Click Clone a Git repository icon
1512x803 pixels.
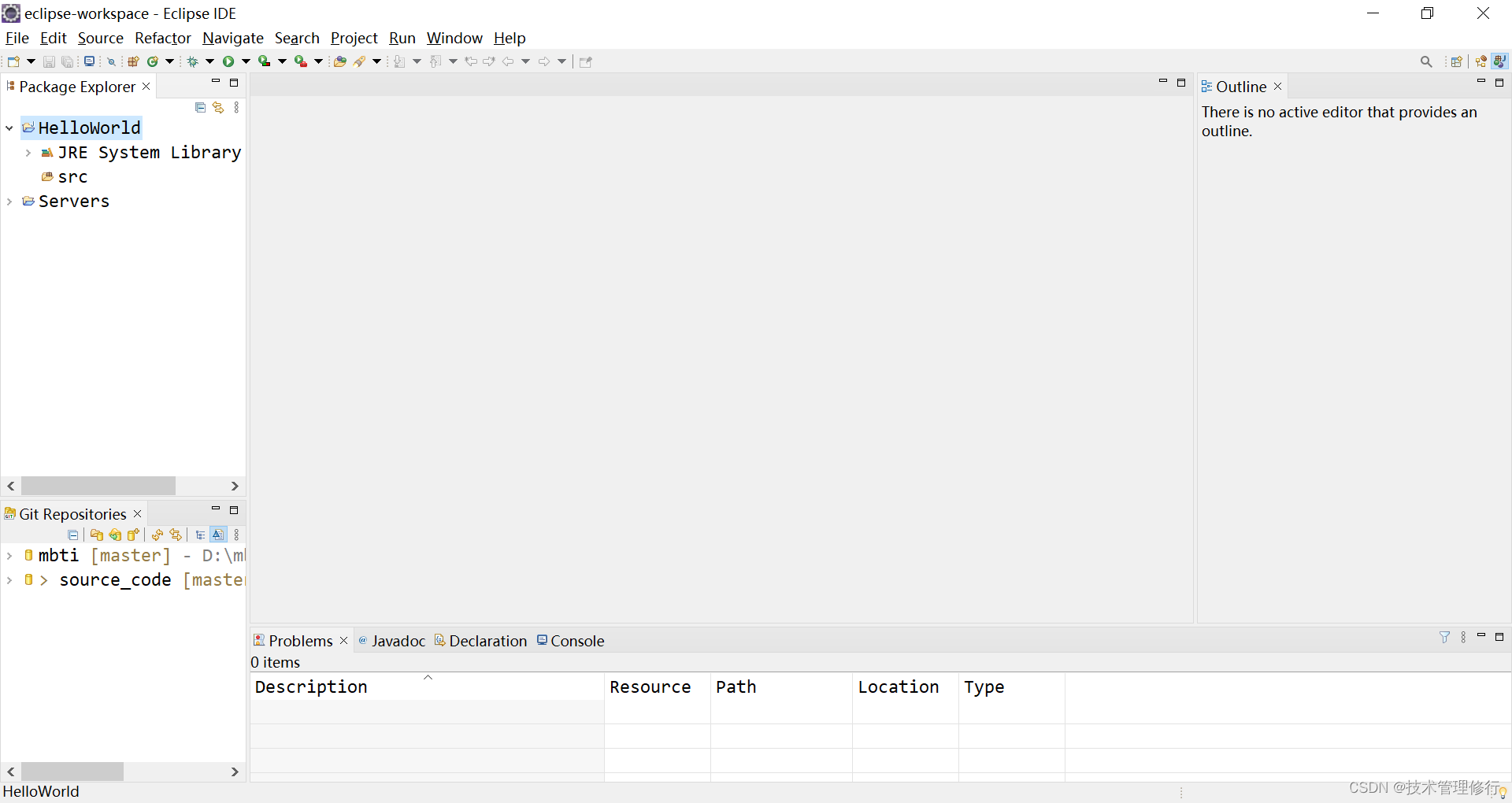(115, 535)
